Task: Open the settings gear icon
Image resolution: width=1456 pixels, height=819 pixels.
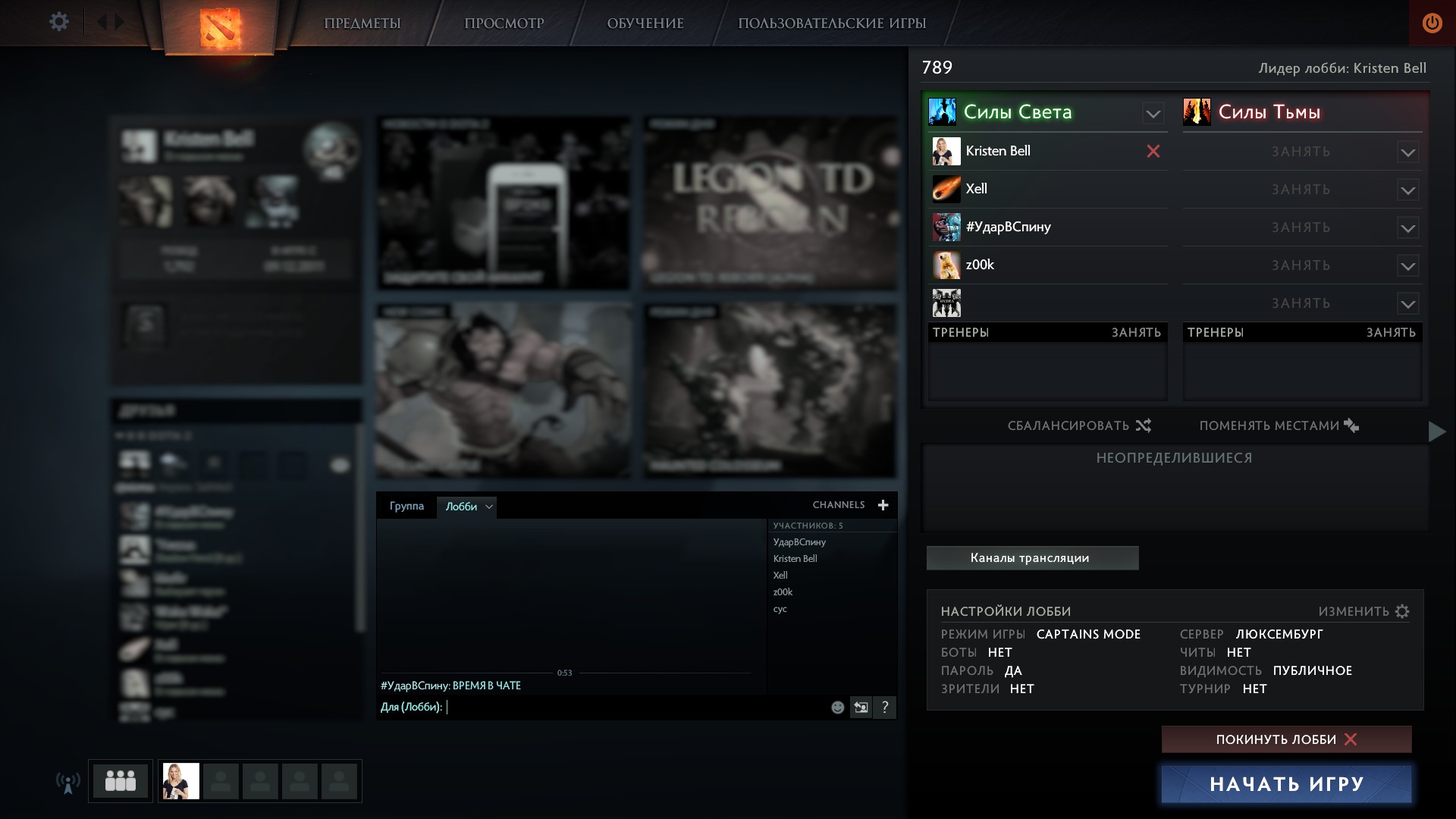Action: 58,22
